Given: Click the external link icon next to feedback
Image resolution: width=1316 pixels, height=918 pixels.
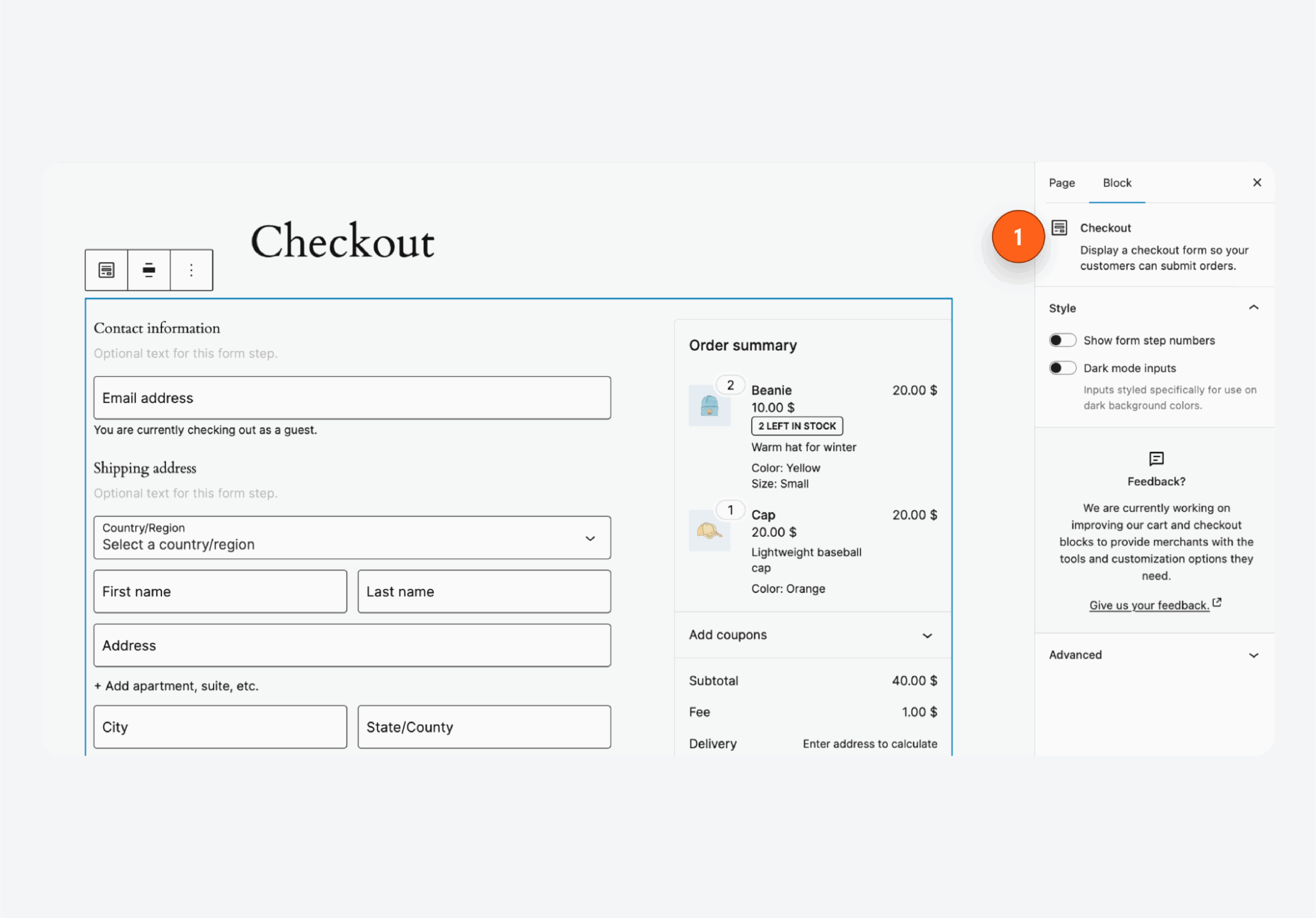Looking at the screenshot, I should coord(1218,603).
